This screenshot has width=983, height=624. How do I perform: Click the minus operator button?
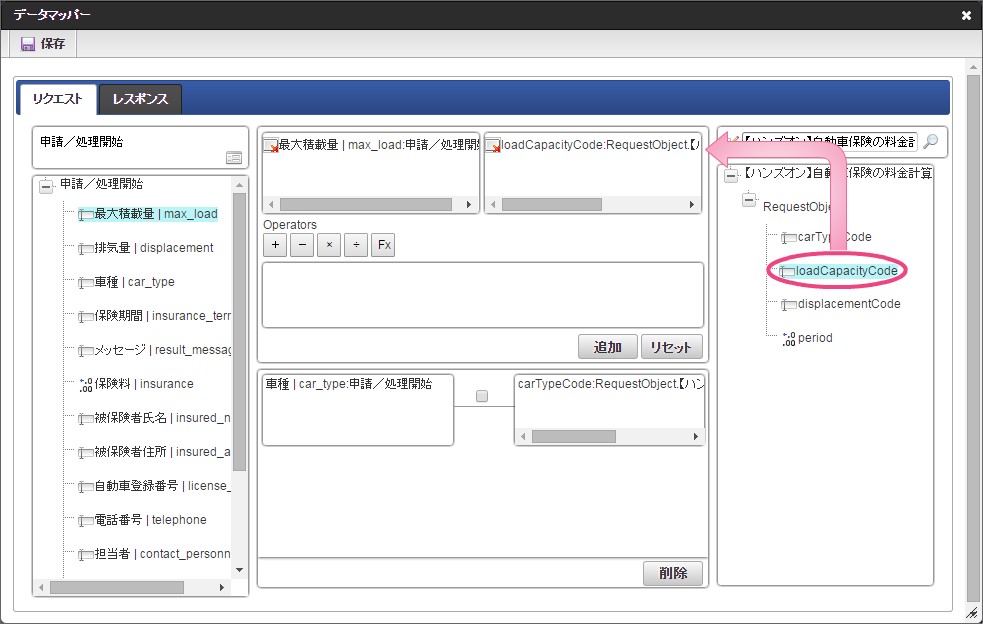click(x=302, y=245)
